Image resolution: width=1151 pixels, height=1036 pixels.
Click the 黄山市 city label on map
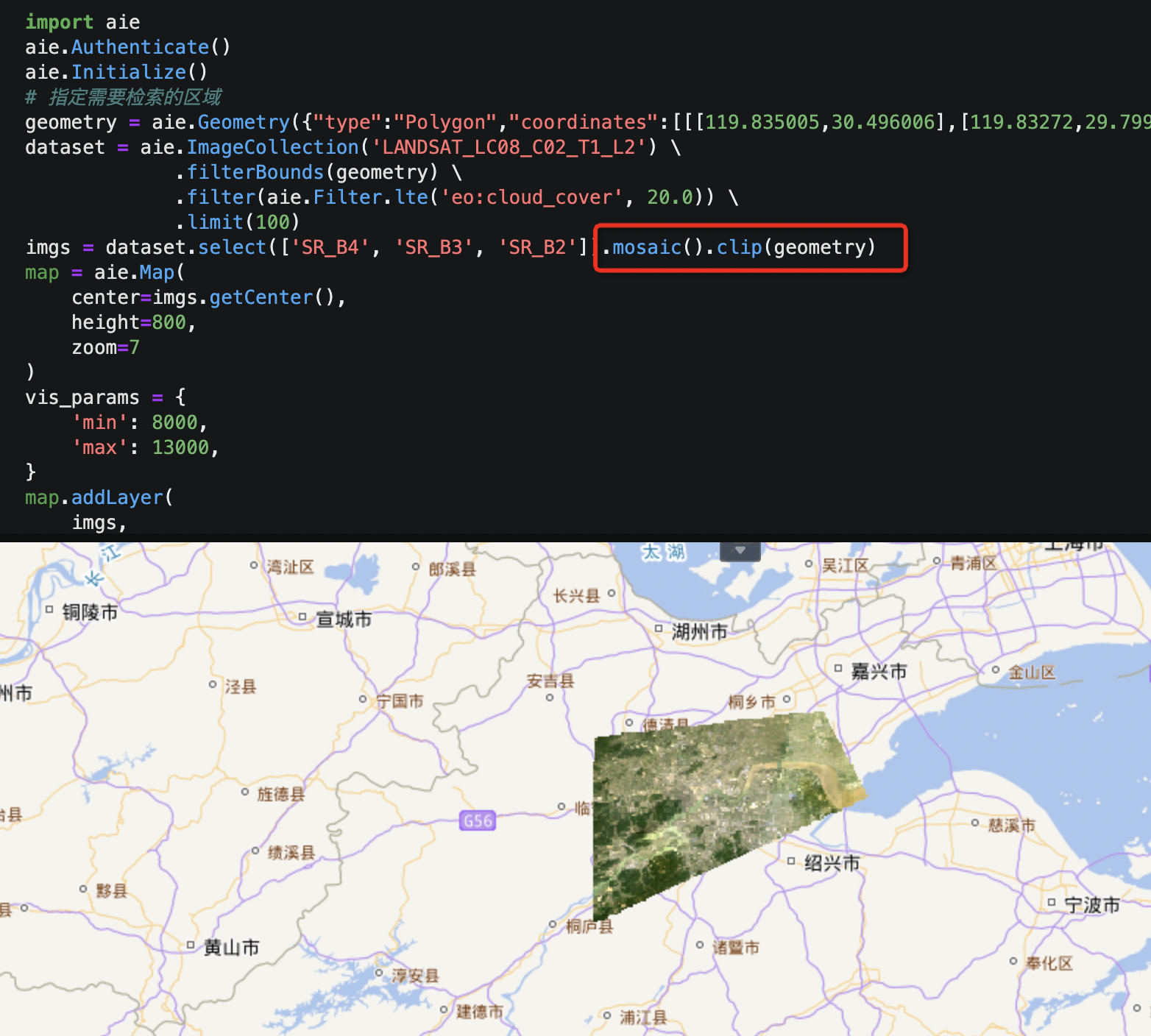click(231, 947)
